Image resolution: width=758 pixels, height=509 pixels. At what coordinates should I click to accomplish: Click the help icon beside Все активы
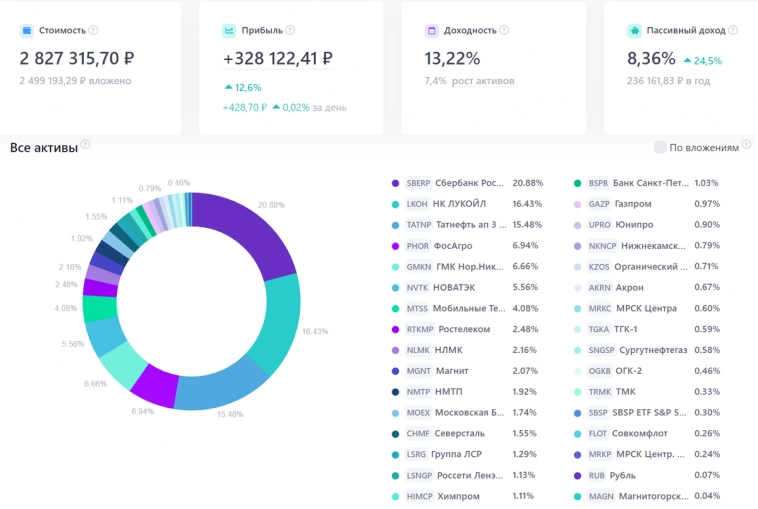coord(86,145)
